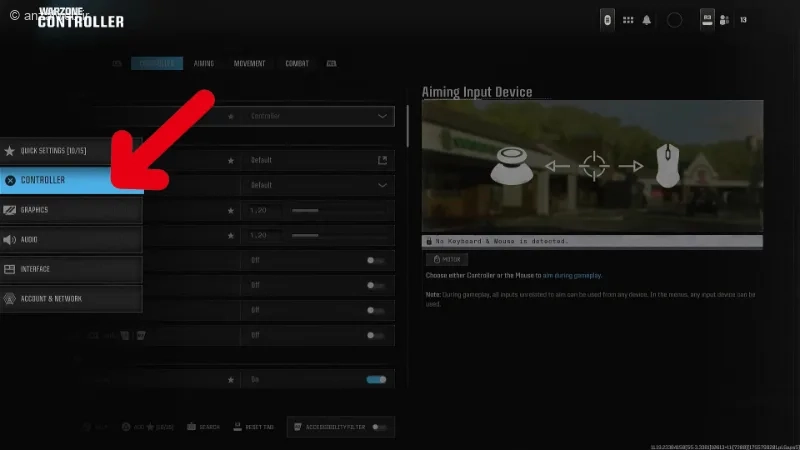
Task: Click the lock icon beside the no-keyboard notice
Action: (x=429, y=241)
